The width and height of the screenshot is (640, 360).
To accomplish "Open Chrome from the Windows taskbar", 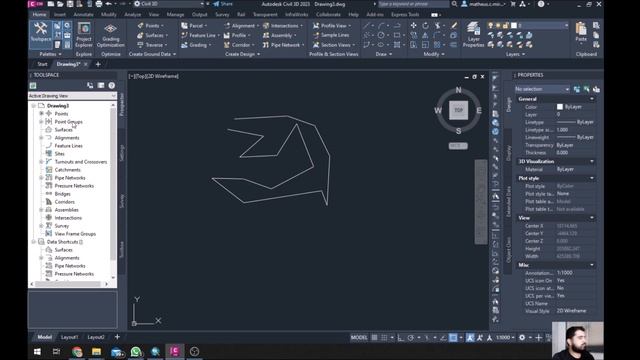I will coord(77,351).
